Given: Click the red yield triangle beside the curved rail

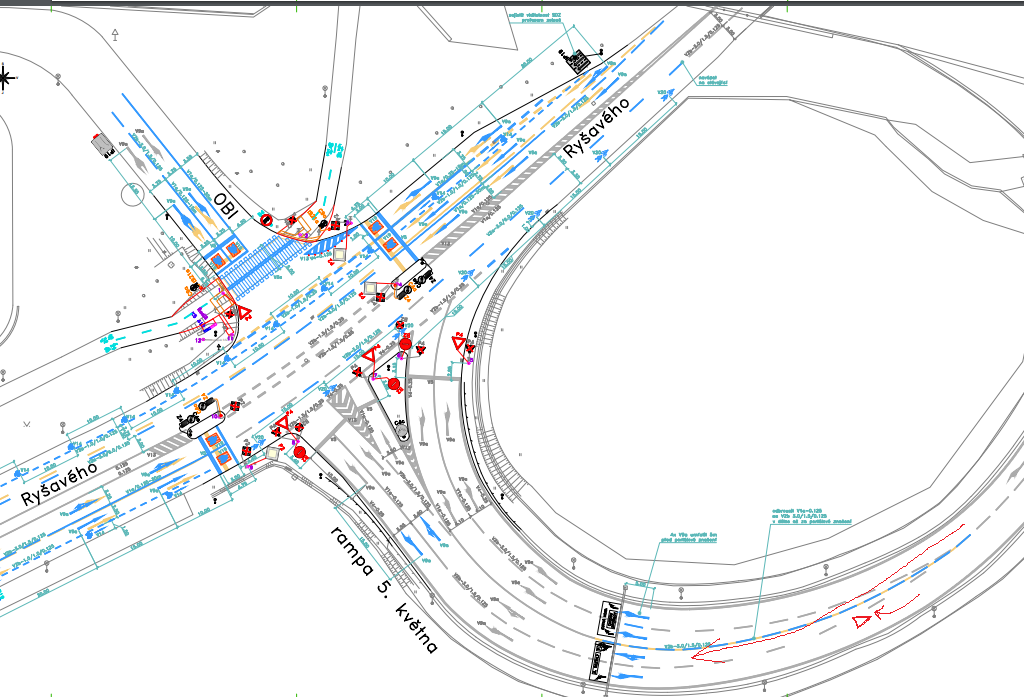Looking at the screenshot, I should (459, 343).
